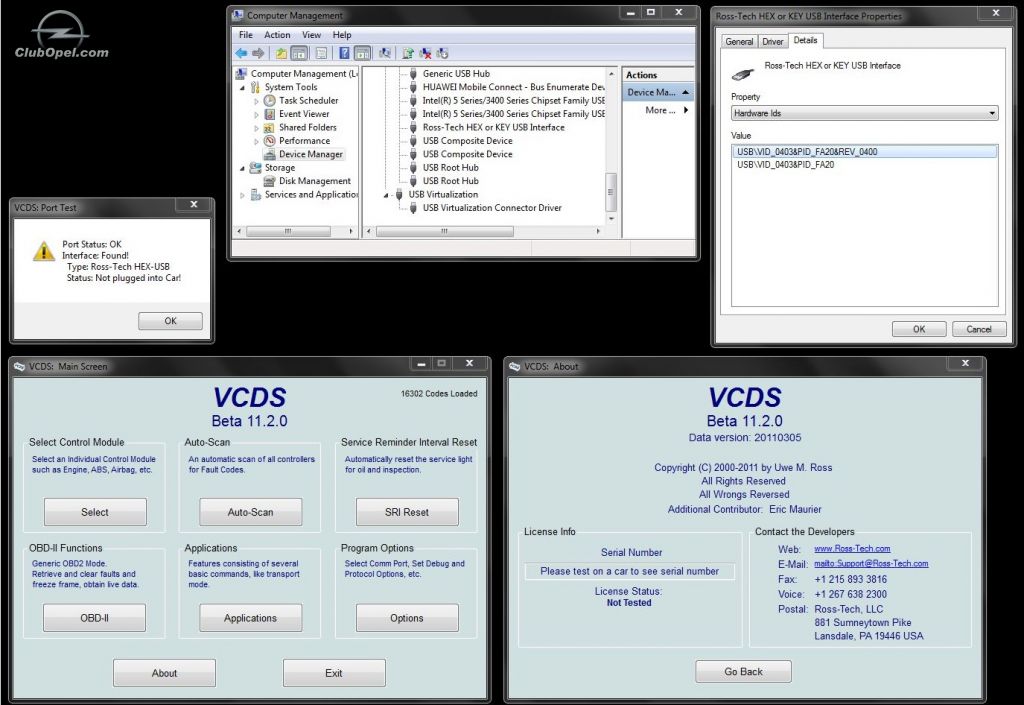The width and height of the screenshot is (1024, 705).
Task: Select HUAWEI Mobile Connect device entry
Action: [x=513, y=87]
